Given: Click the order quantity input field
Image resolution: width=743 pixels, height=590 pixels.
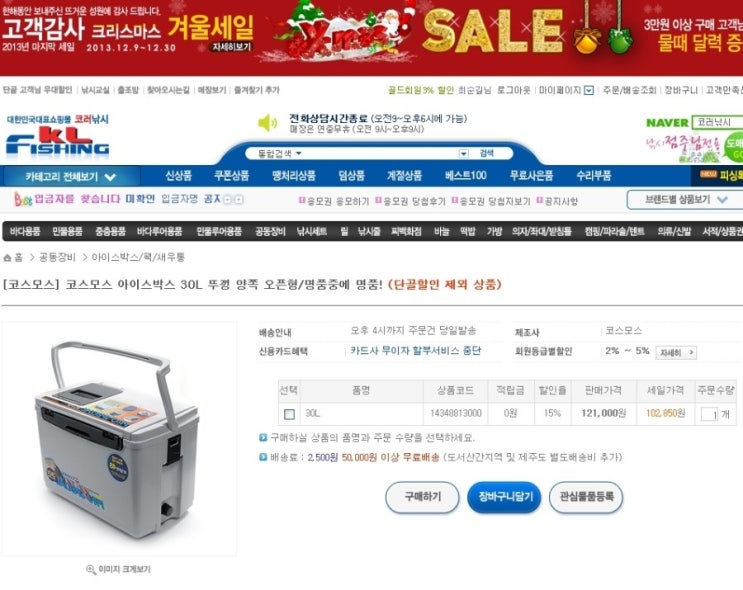Looking at the screenshot, I should (709, 414).
